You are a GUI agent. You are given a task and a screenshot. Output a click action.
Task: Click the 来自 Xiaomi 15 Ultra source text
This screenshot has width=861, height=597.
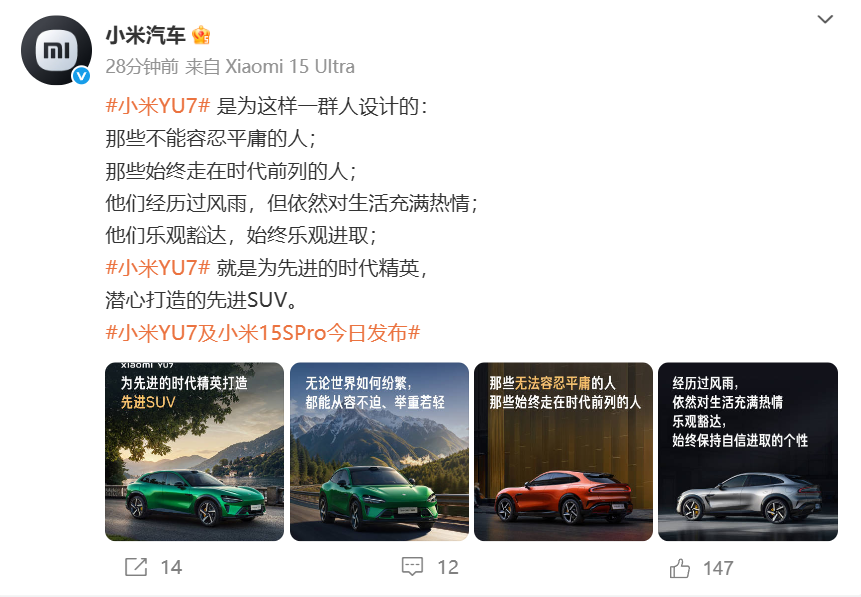pyautogui.click(x=270, y=66)
